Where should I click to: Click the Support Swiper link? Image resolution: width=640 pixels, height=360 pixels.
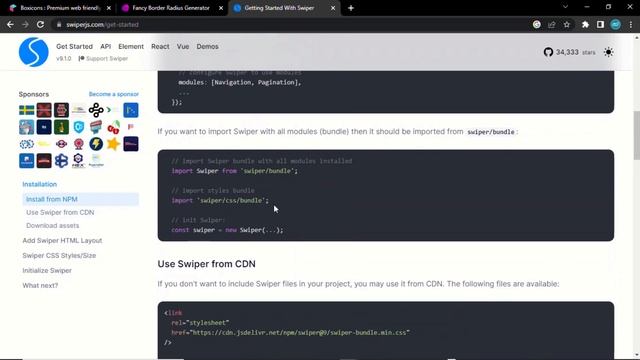point(107,58)
